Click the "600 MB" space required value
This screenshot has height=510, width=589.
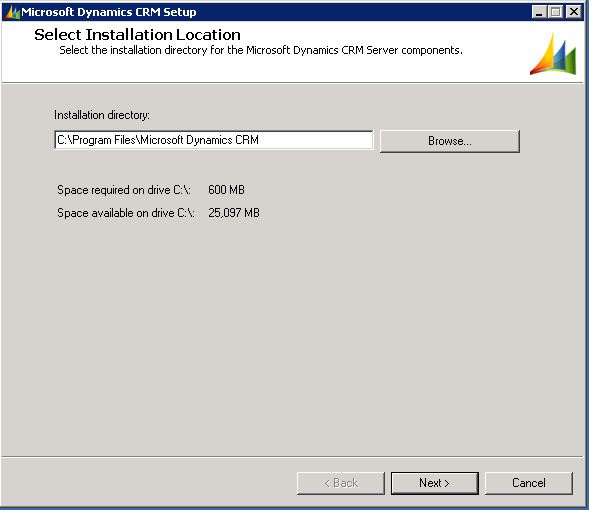pos(226,190)
